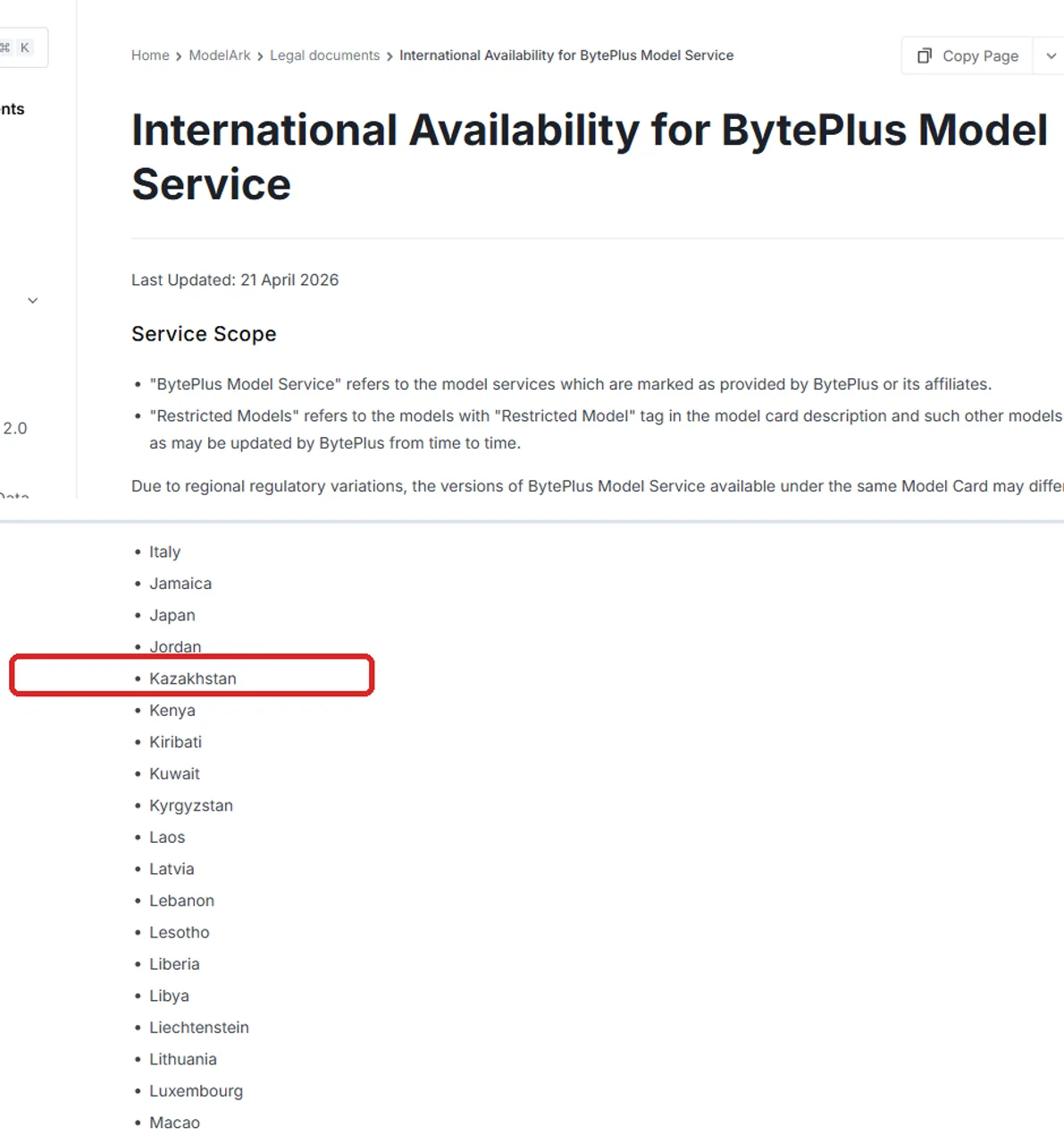Select Kenya in the country list
This screenshot has height=1144, width=1064.
(x=172, y=711)
